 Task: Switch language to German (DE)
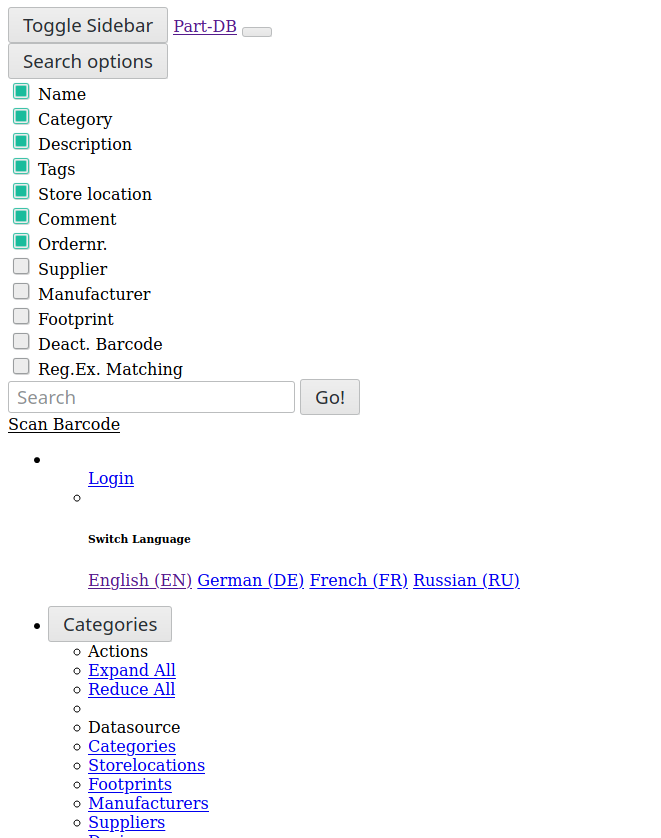[251, 580]
